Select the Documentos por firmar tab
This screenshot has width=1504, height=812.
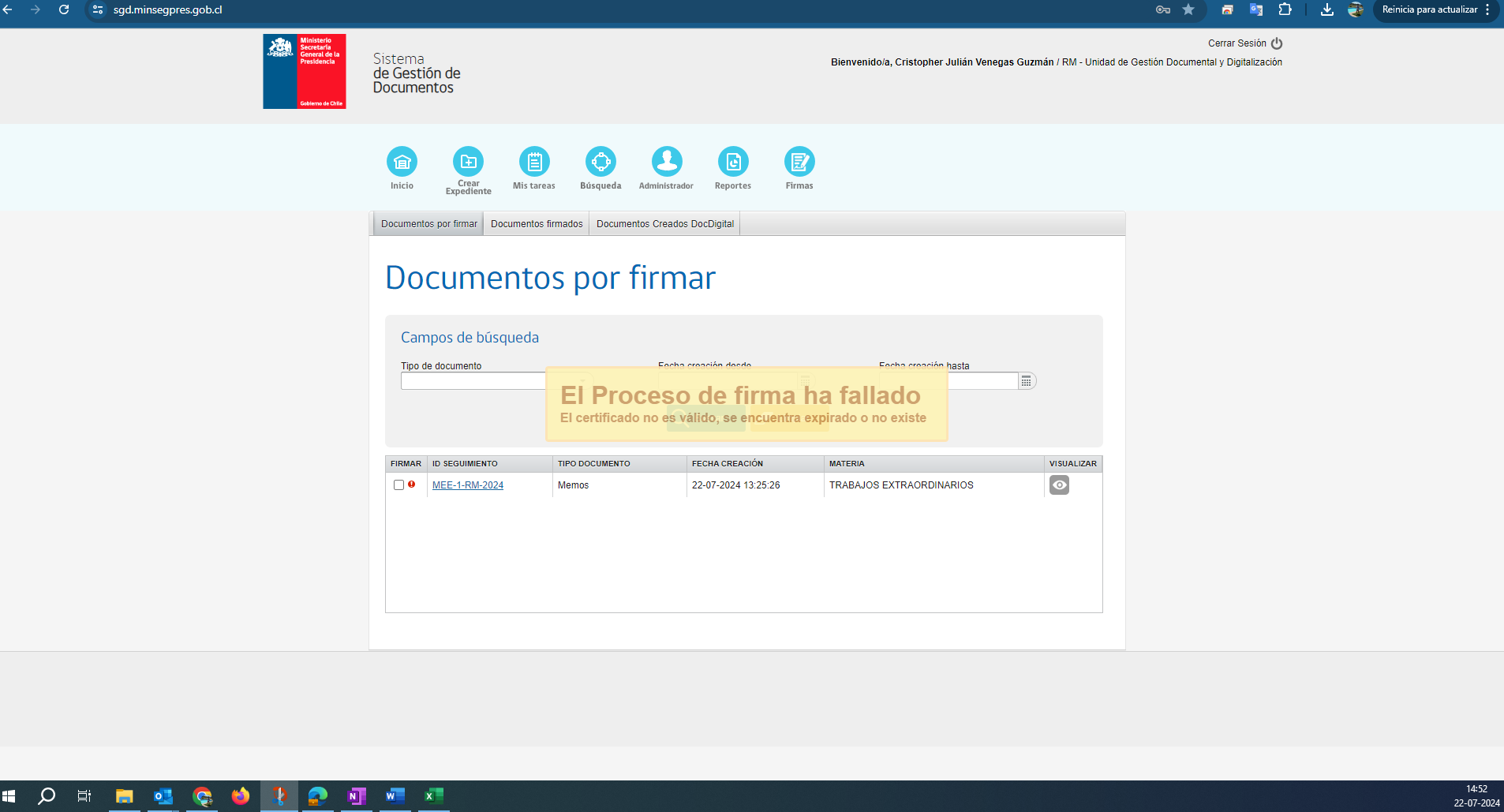(428, 224)
